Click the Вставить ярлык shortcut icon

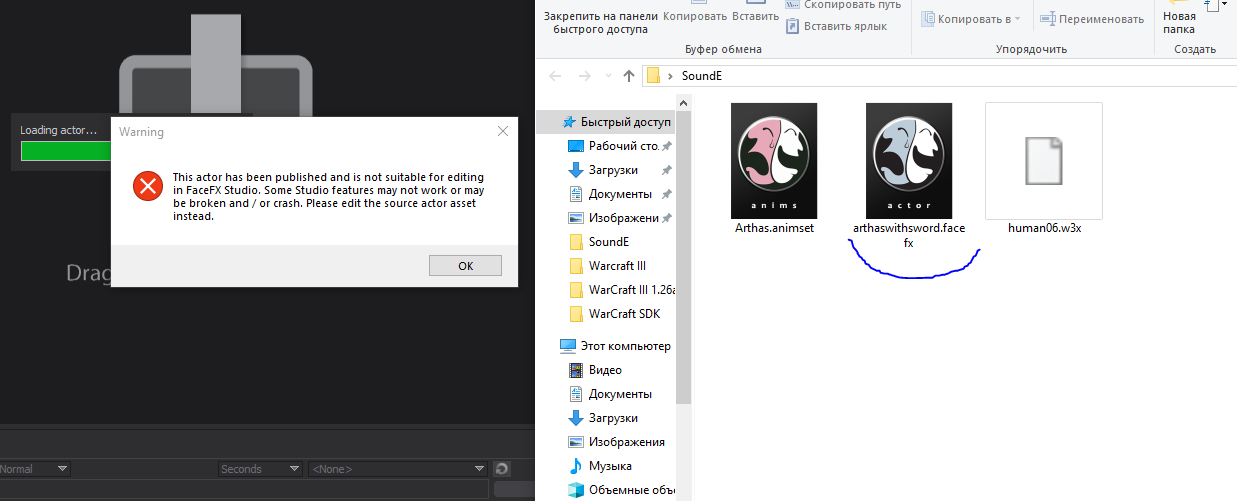point(793,26)
